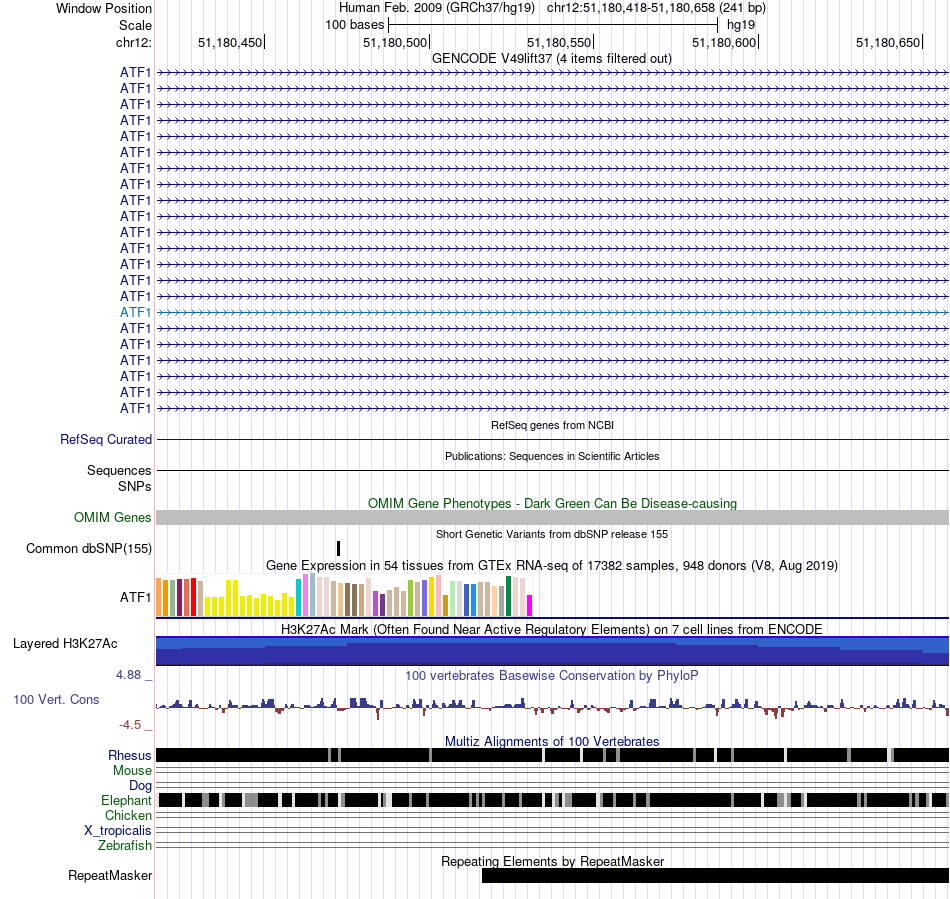Image resolution: width=950 pixels, height=899 pixels.
Task: Click the cyan bar in GTEx expression chart
Action: point(298,597)
